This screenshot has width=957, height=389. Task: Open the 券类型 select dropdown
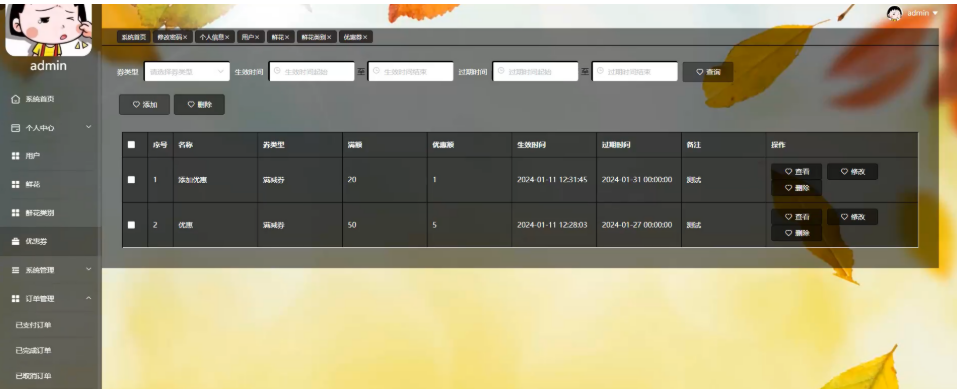click(187, 71)
